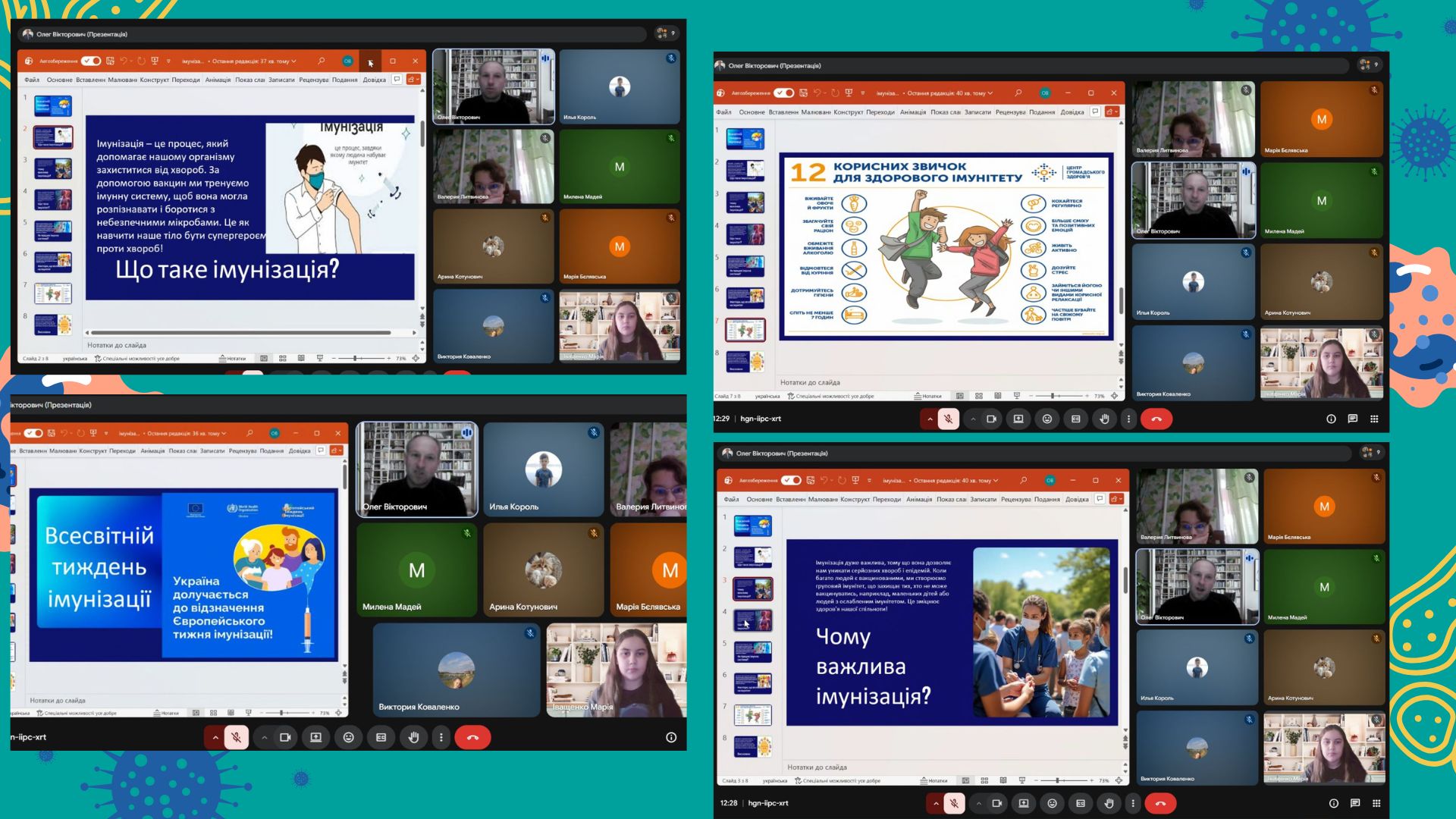The image size is (1456, 819).
Task: Open Анімація tab above 'Що таке імунізація?' slide
Action: point(218,80)
